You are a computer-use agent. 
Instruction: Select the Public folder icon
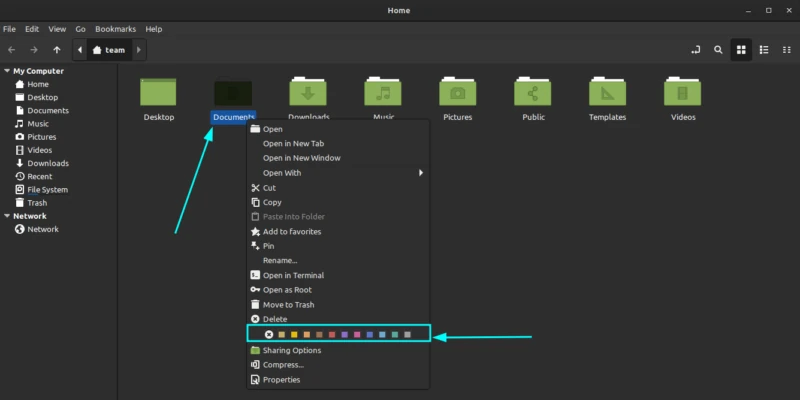[533, 92]
